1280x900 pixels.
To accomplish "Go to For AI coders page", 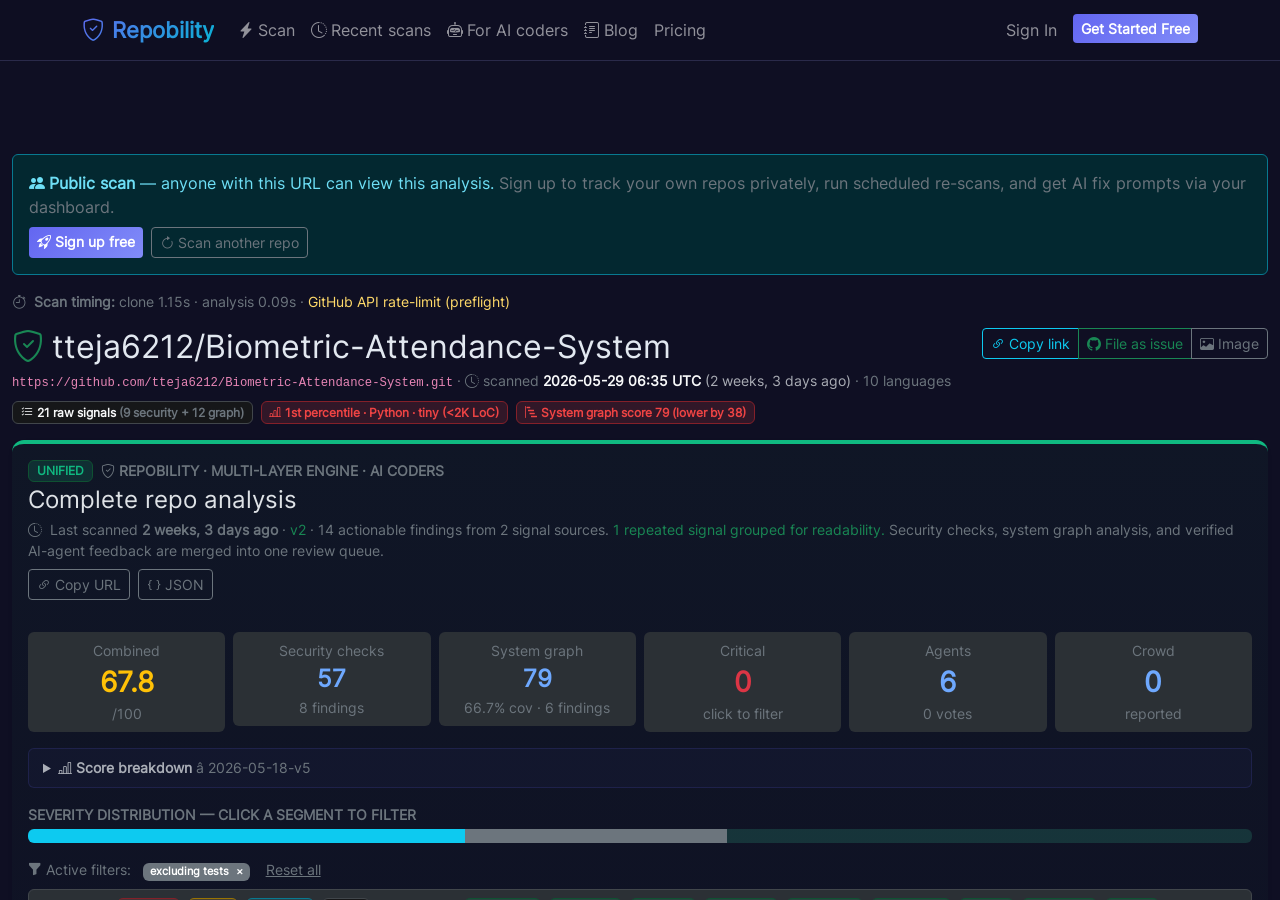I will tap(508, 30).
